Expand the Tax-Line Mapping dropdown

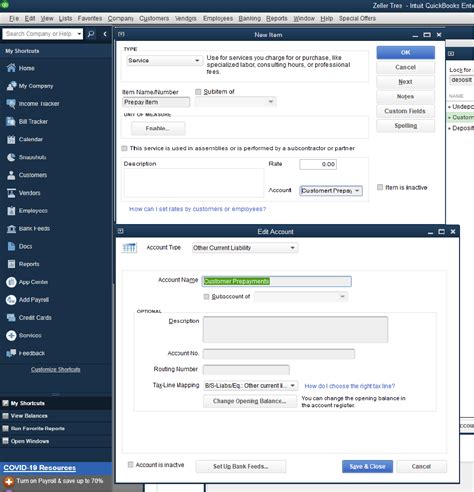(250, 386)
